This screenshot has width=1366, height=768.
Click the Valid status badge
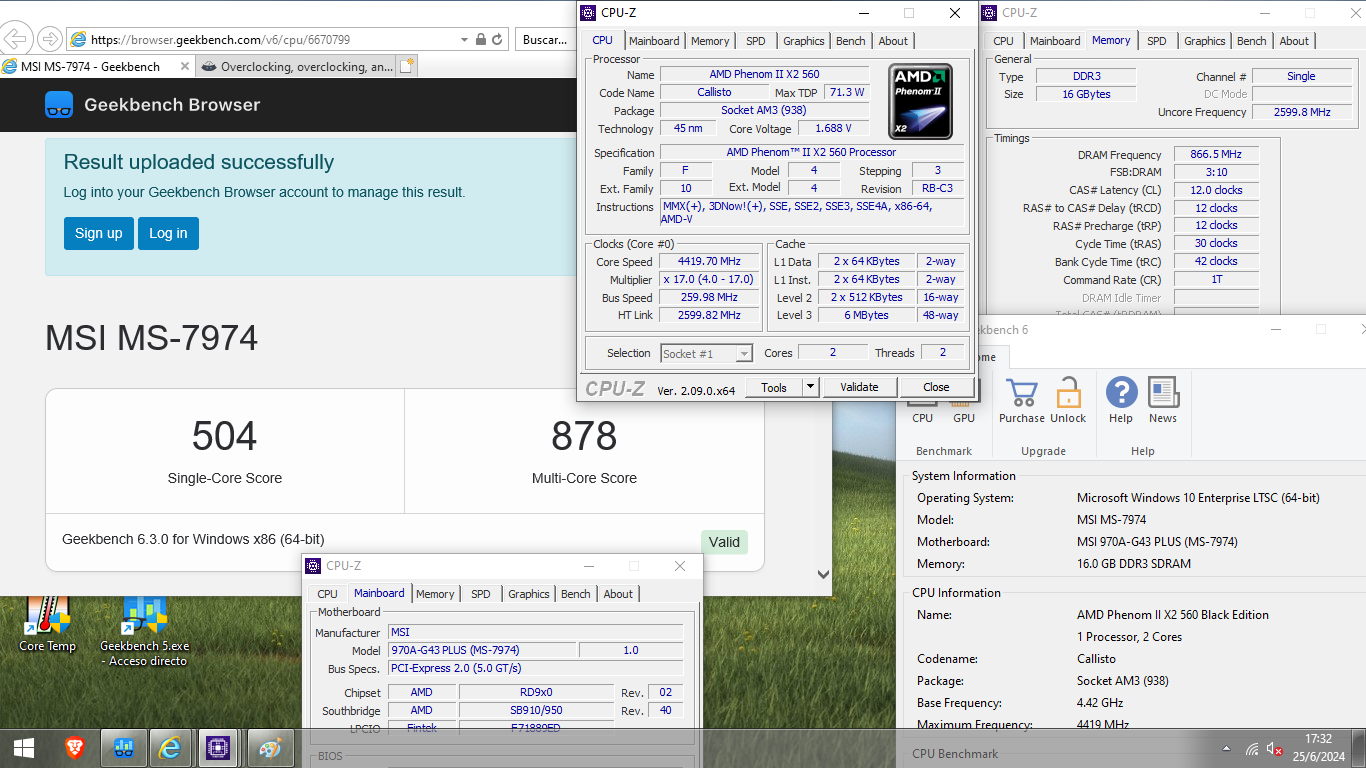(724, 542)
